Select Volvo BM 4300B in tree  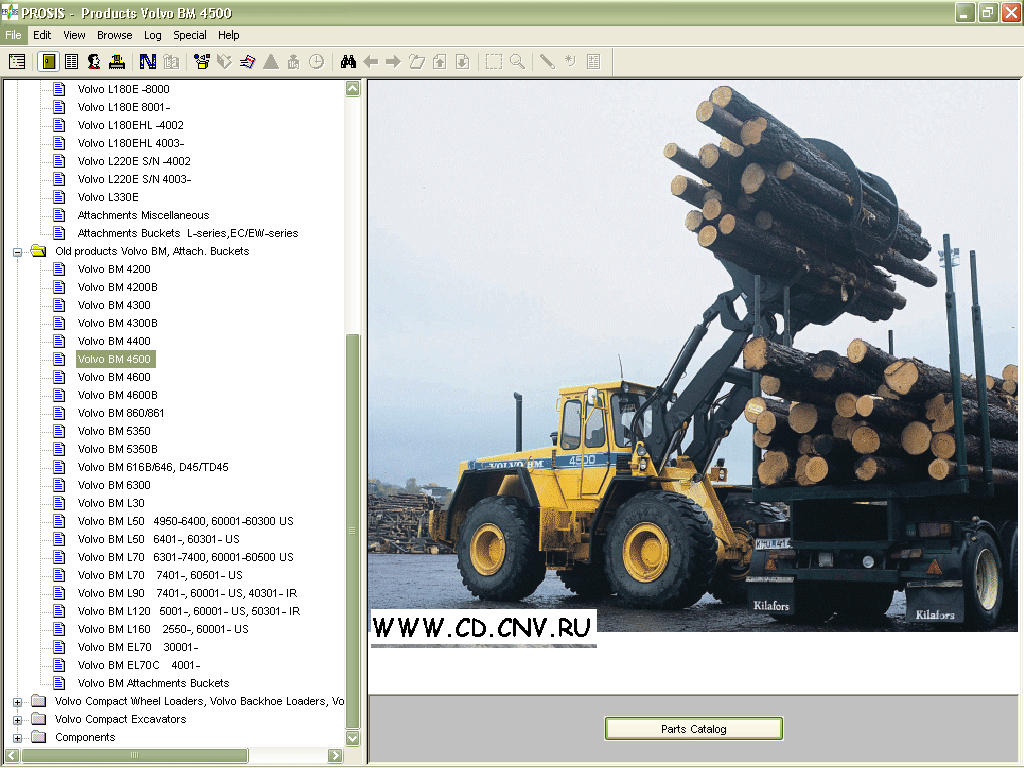[x=118, y=323]
